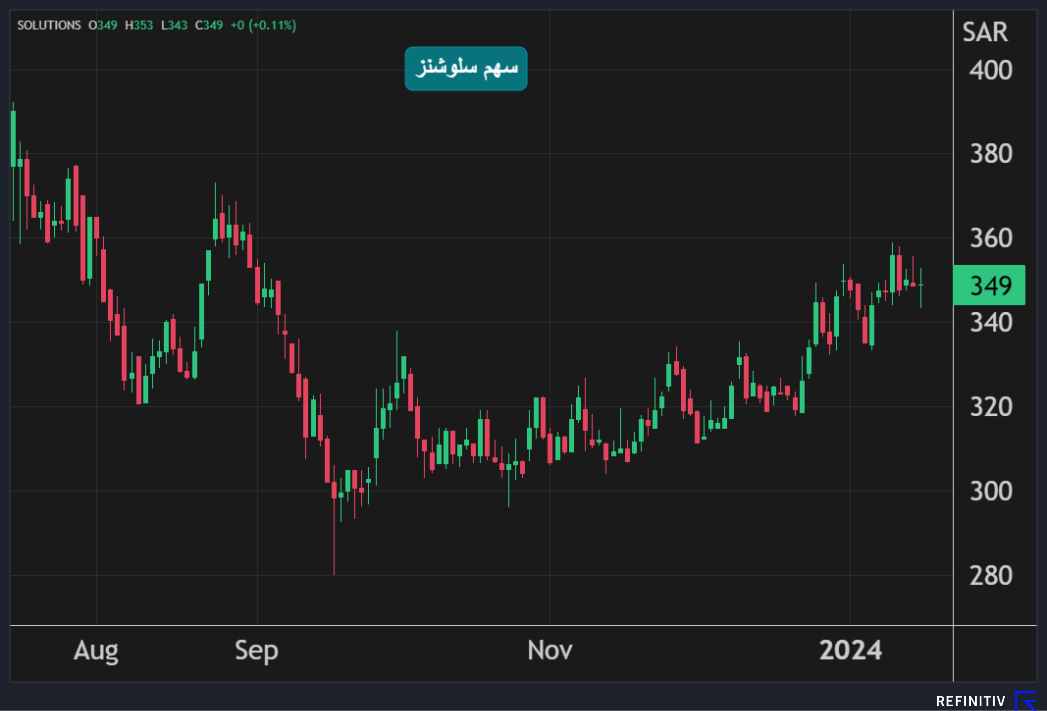Click the high value H353
The height and width of the screenshot is (711, 1047).
coord(140,25)
